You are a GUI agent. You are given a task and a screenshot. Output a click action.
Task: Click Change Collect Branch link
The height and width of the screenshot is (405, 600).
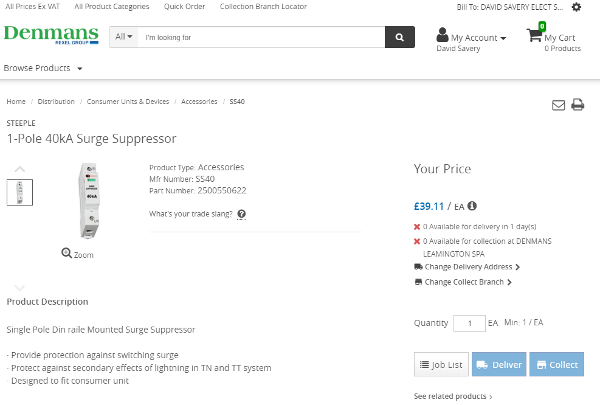click(x=463, y=282)
